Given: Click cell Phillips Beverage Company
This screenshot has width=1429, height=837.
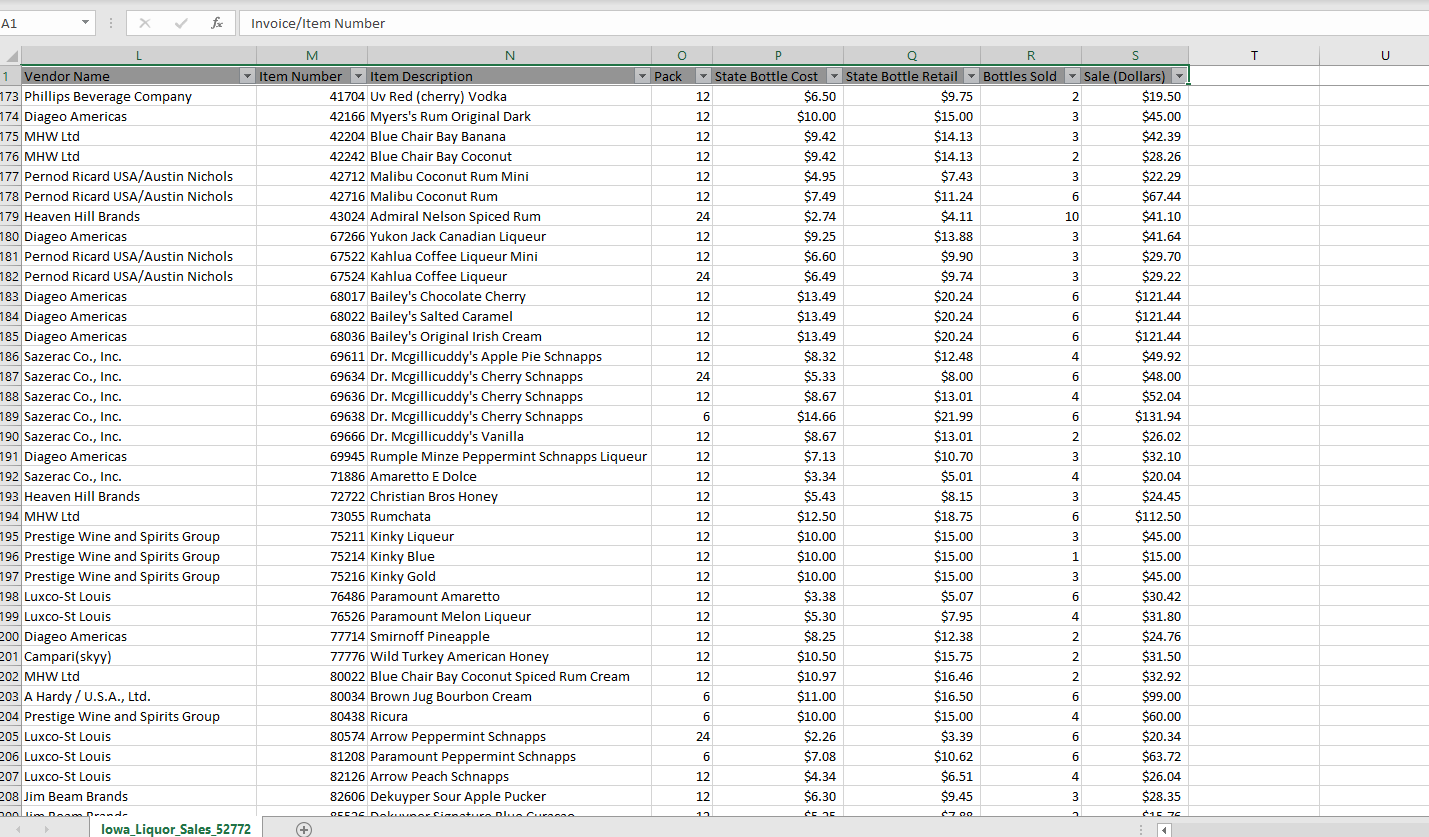Looking at the screenshot, I should 138,96.
